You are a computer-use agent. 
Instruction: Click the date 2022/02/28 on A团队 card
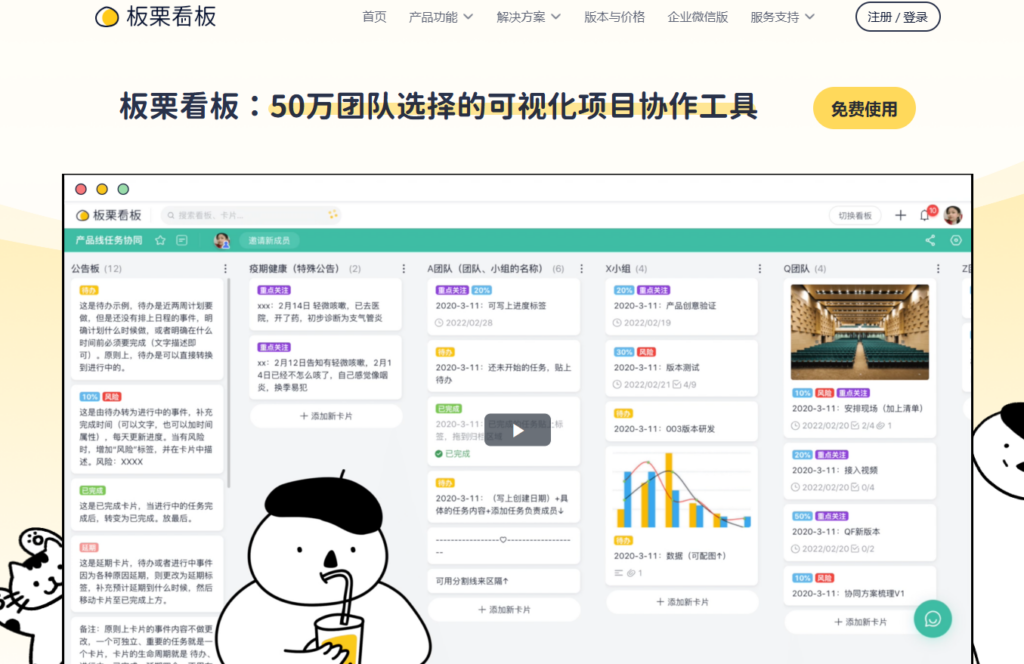click(x=464, y=323)
